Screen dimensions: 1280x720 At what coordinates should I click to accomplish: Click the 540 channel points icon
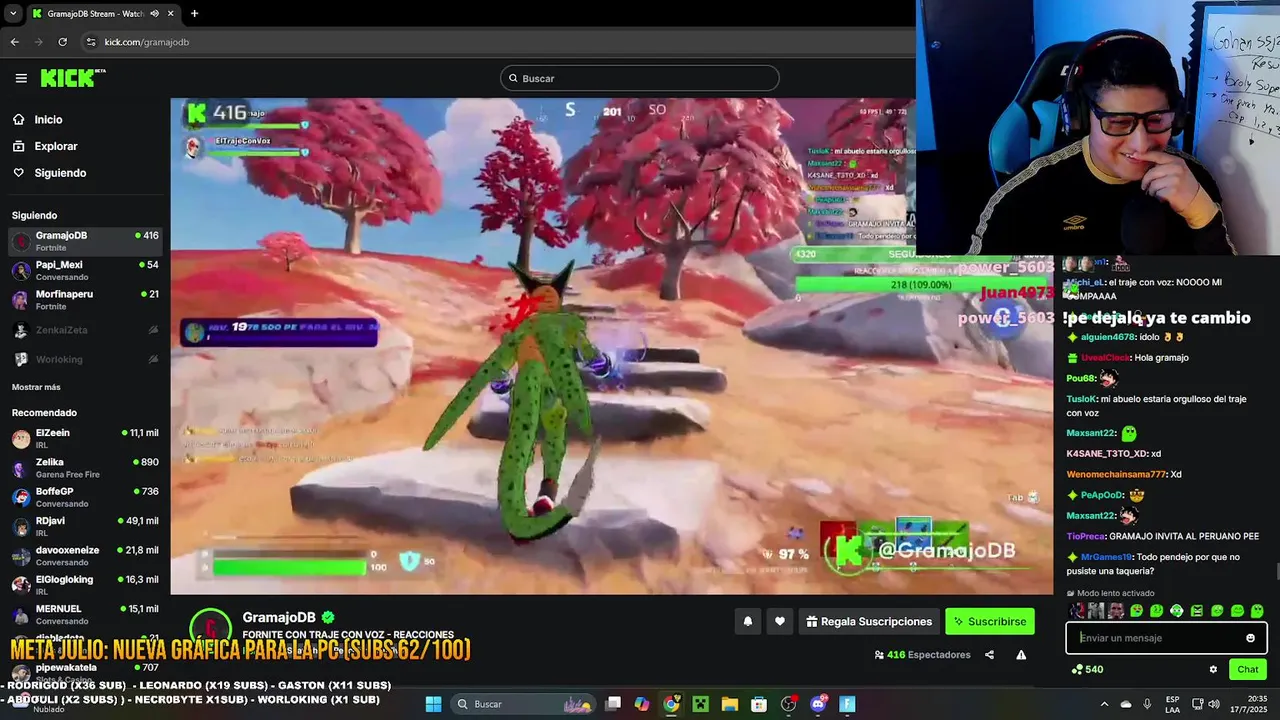pos(1076,669)
